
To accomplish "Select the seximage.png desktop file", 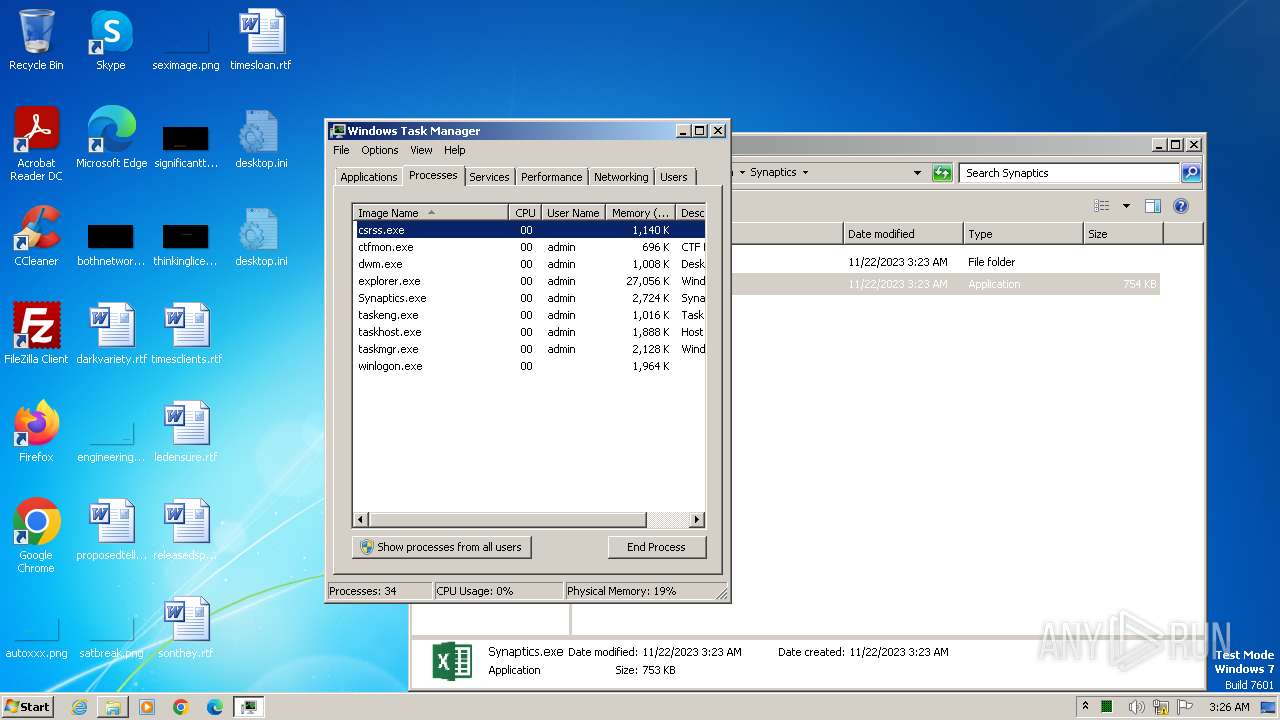I will 186,45.
